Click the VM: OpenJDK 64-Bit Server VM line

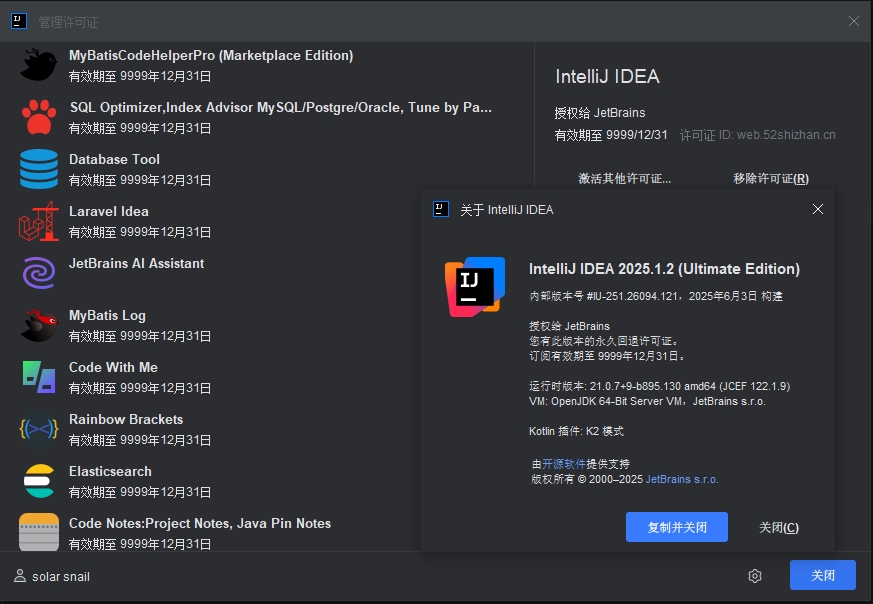(647, 401)
